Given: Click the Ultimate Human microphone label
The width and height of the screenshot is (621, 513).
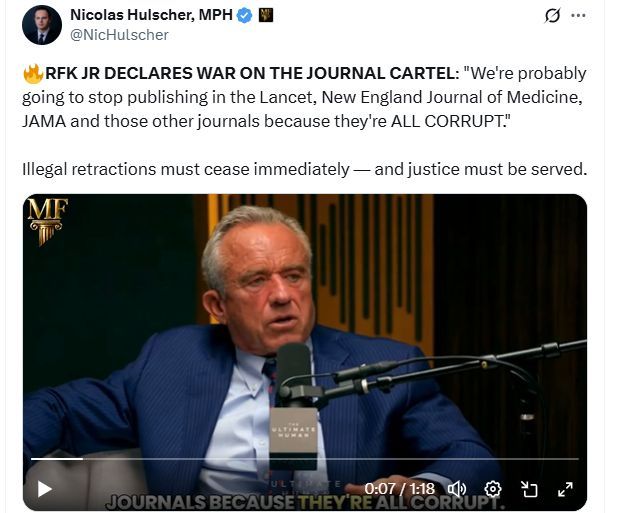Looking at the screenshot, I should (293, 431).
